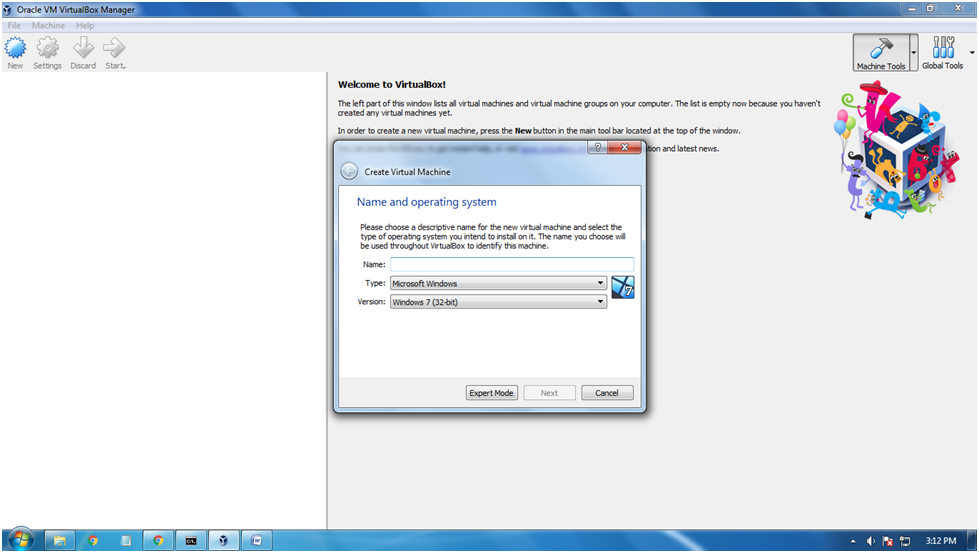Click the New virtual machine toolbar icon
Image resolution: width=979 pixels, height=553 pixels.
[15, 53]
